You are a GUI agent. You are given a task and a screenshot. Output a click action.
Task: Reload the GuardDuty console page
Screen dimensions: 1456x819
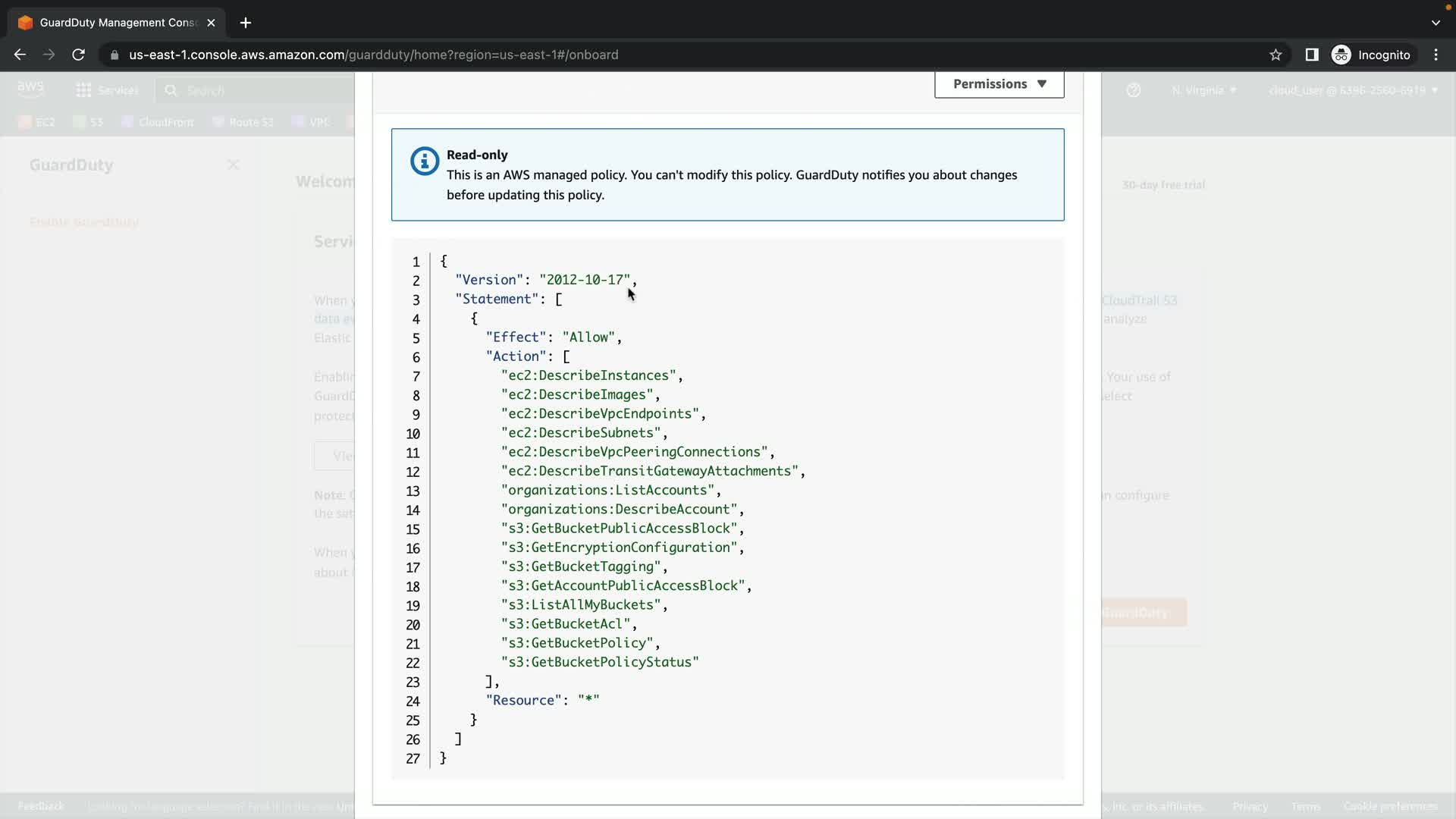tap(78, 55)
